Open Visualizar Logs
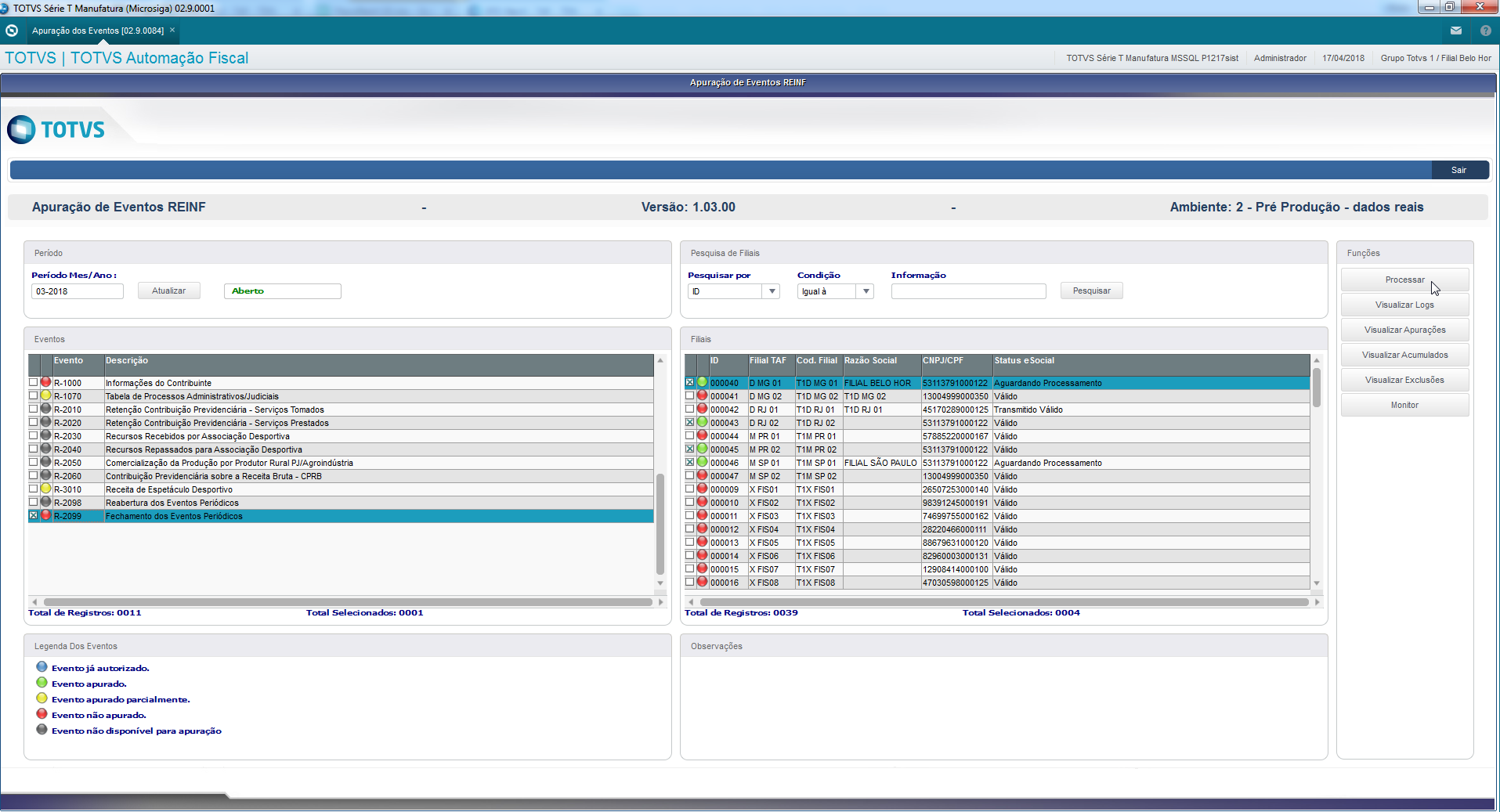Viewport: 1500px width, 812px height. pyautogui.click(x=1404, y=305)
